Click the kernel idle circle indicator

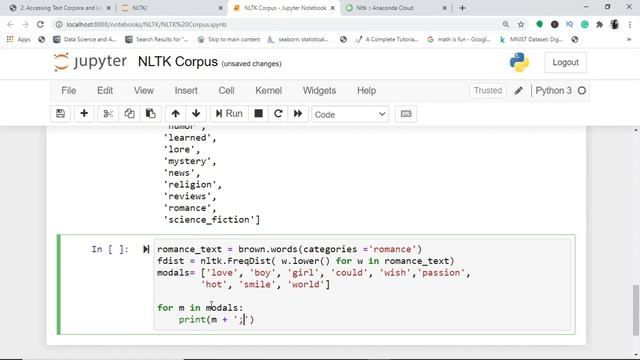tap(582, 91)
